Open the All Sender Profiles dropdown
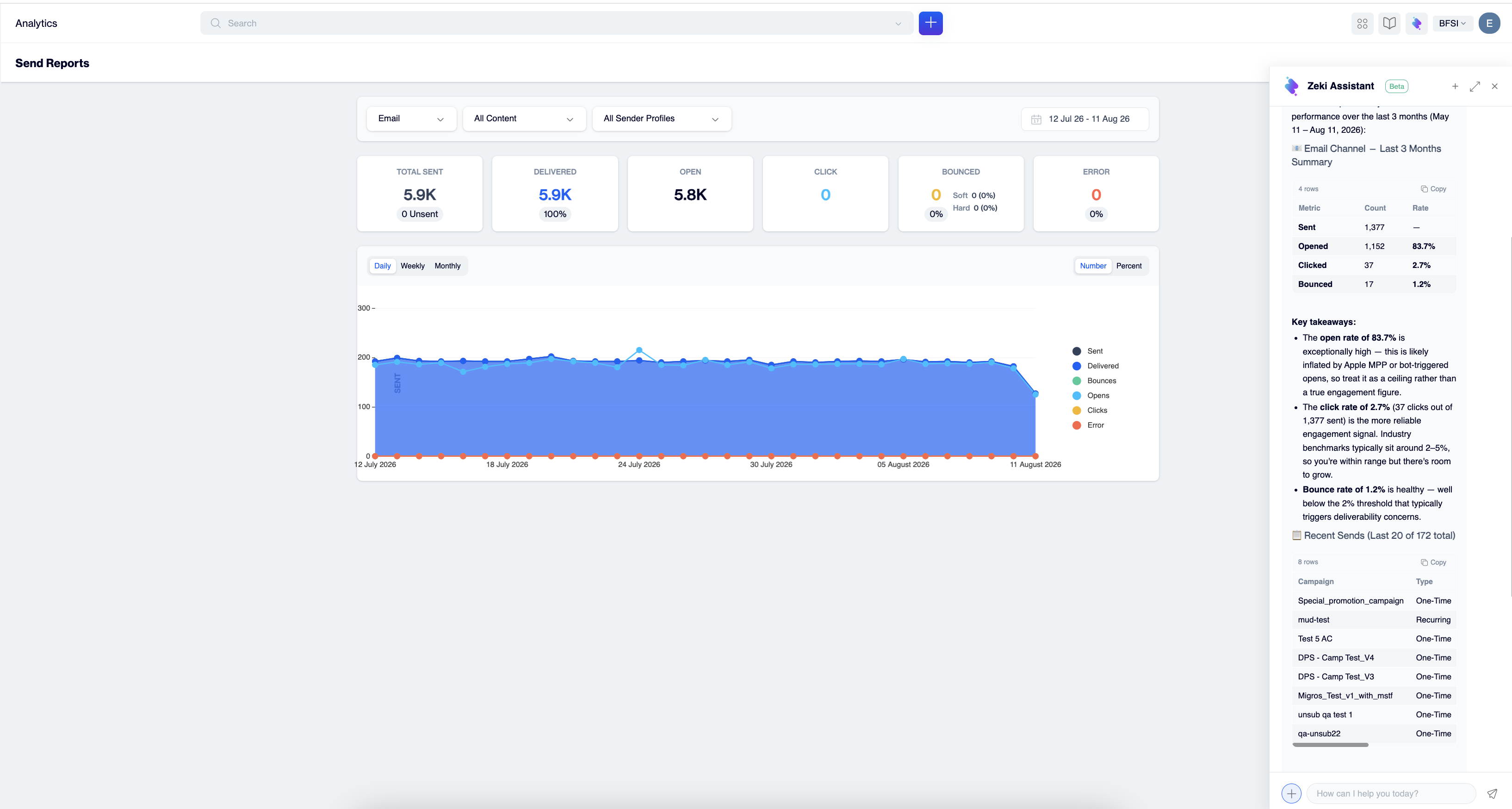The image size is (1512, 809). tap(661, 118)
